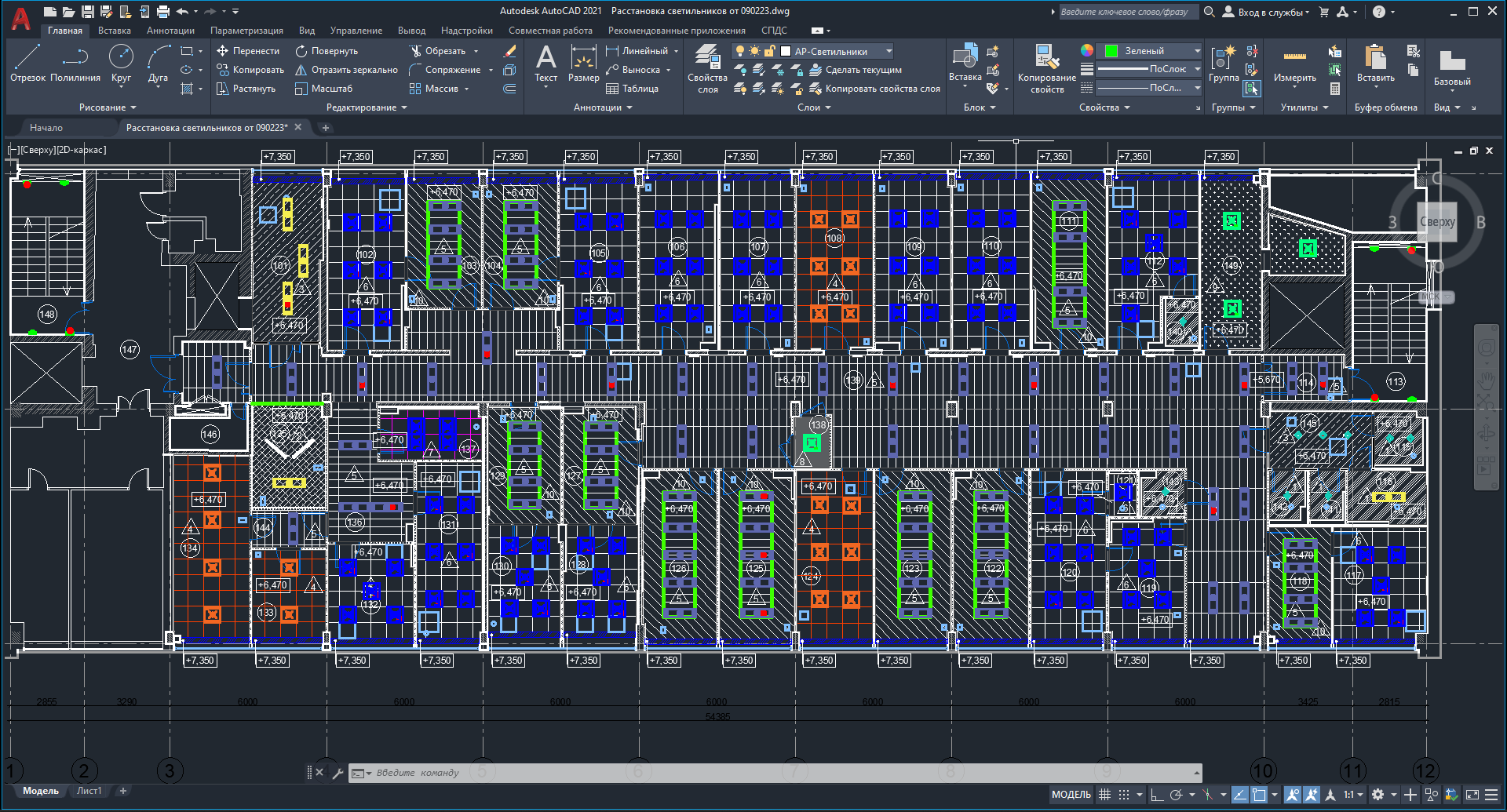Open Свойства слоя layer properties manager

(707, 69)
